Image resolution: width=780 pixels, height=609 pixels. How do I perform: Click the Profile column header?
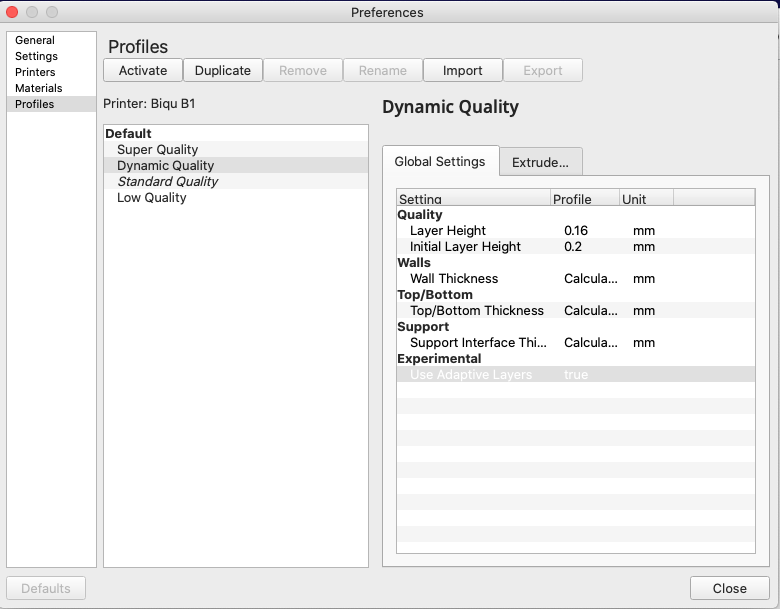pyautogui.click(x=585, y=198)
